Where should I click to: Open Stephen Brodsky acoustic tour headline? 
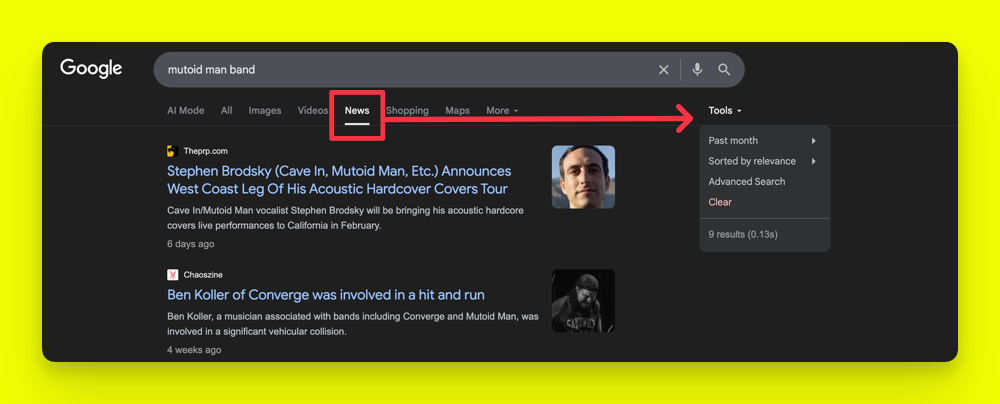coord(339,180)
